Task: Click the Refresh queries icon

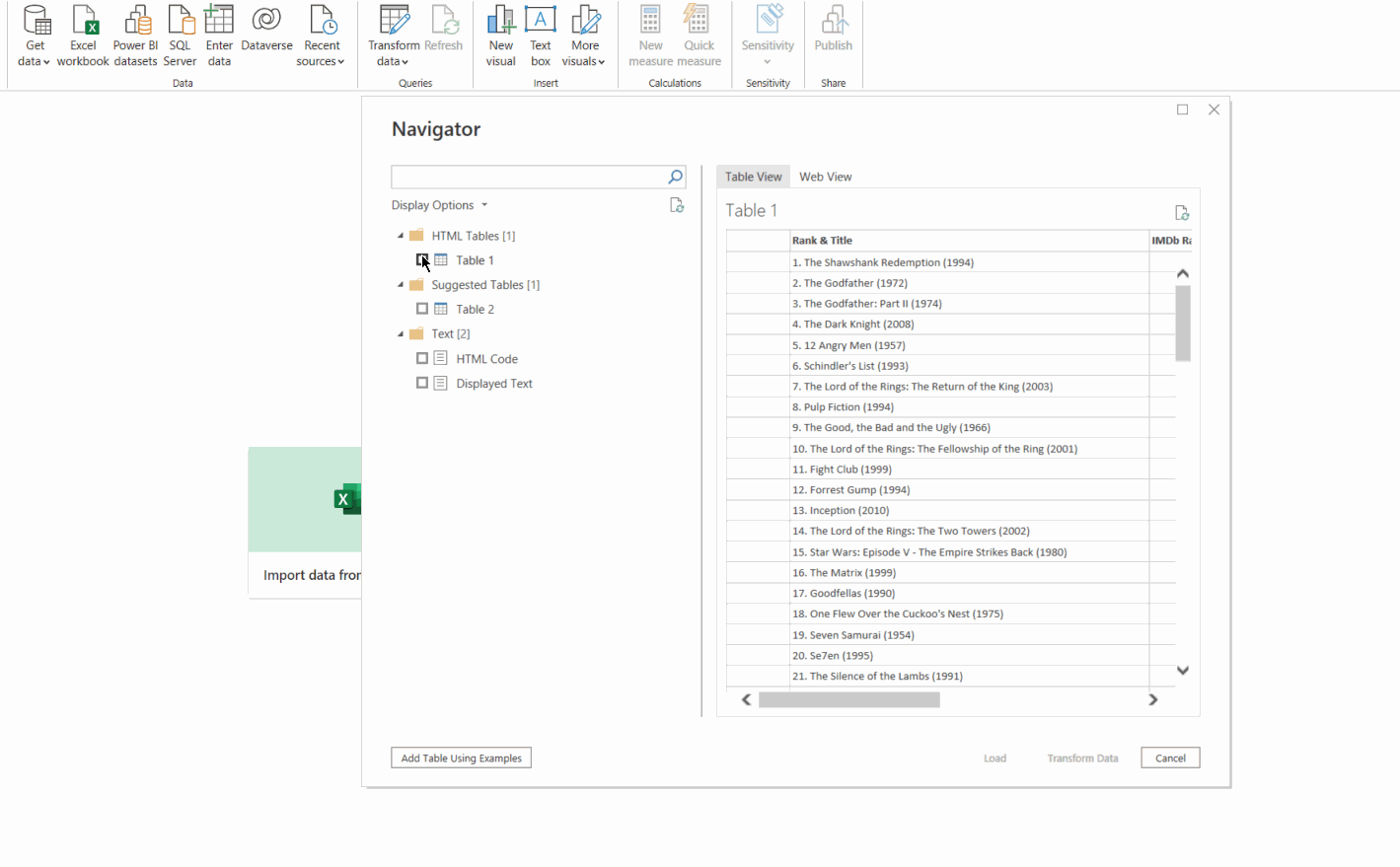Action: (444, 30)
